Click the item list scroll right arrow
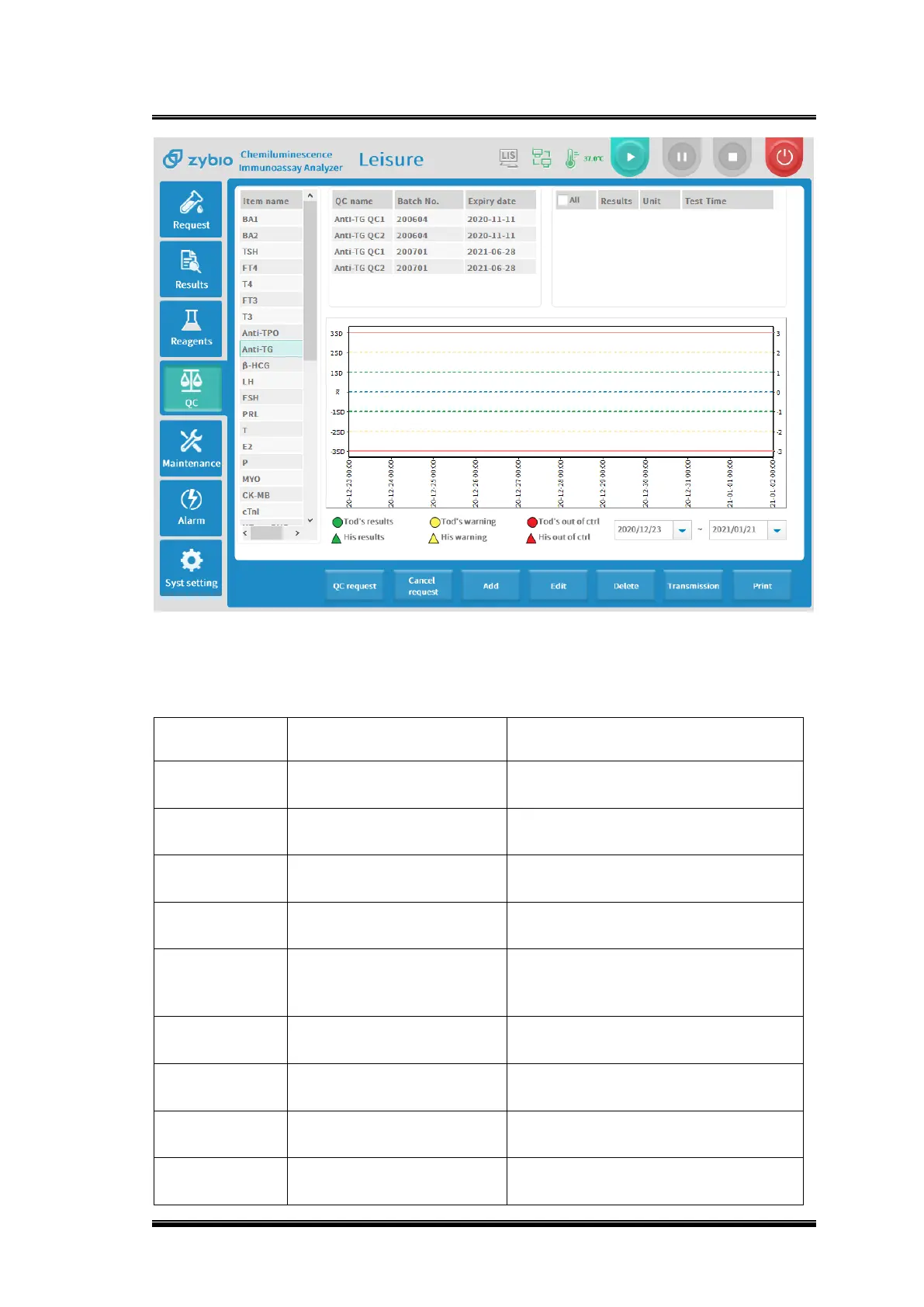The image size is (924, 1307). pyautogui.click(x=297, y=533)
